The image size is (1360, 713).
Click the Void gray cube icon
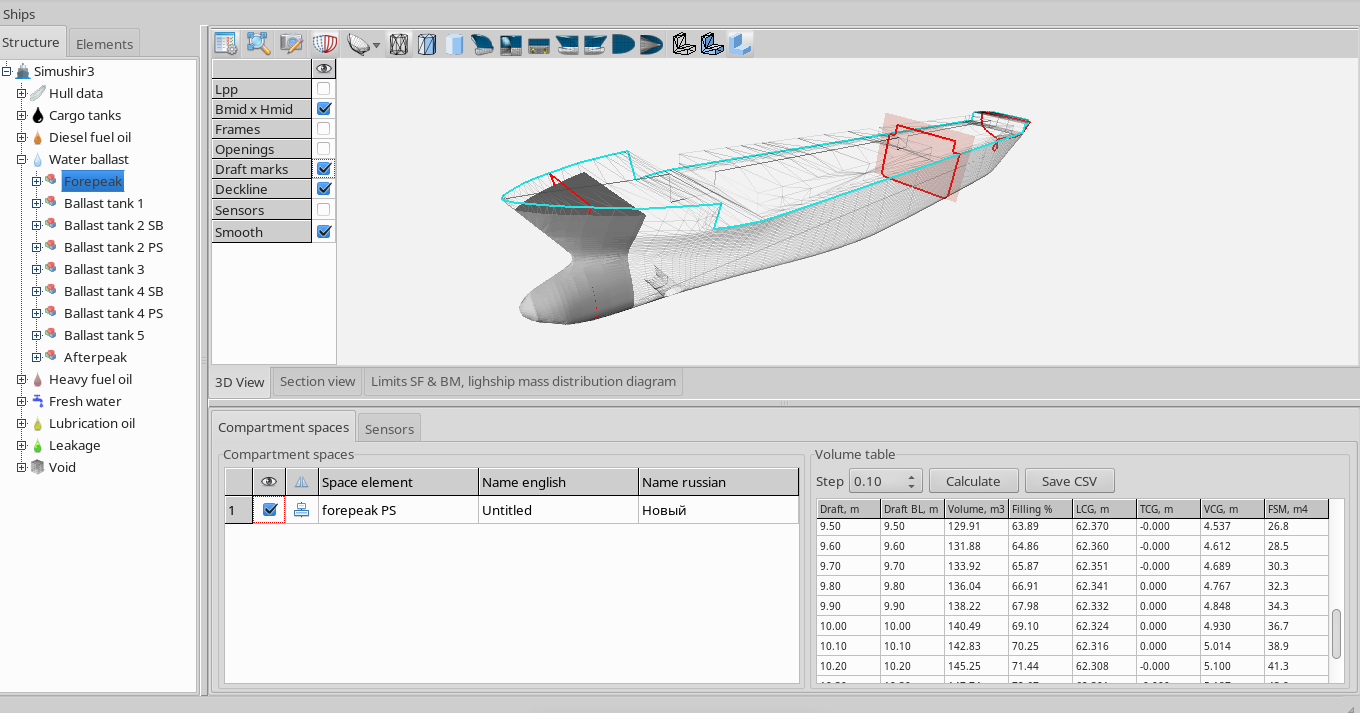[38, 467]
